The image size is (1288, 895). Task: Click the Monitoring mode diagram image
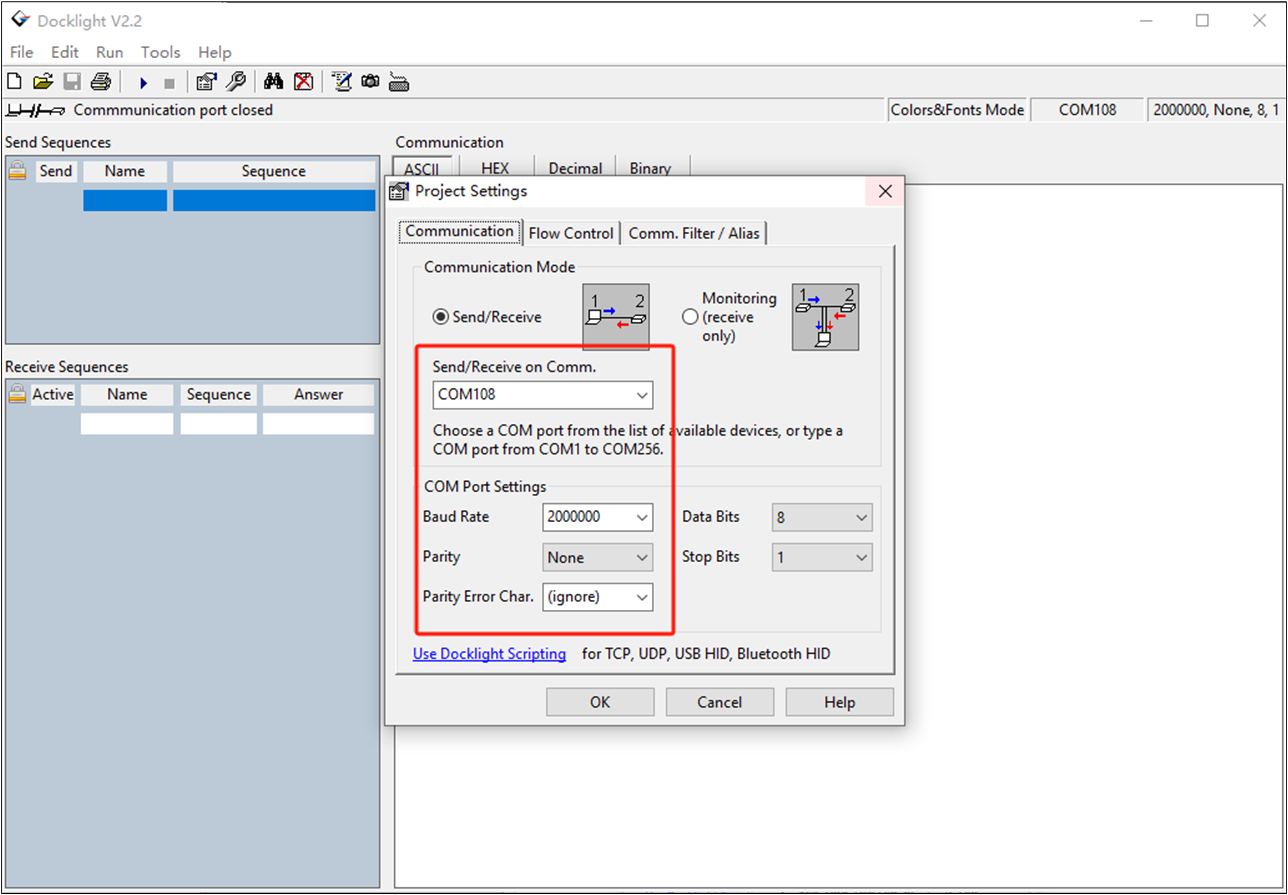tap(825, 317)
